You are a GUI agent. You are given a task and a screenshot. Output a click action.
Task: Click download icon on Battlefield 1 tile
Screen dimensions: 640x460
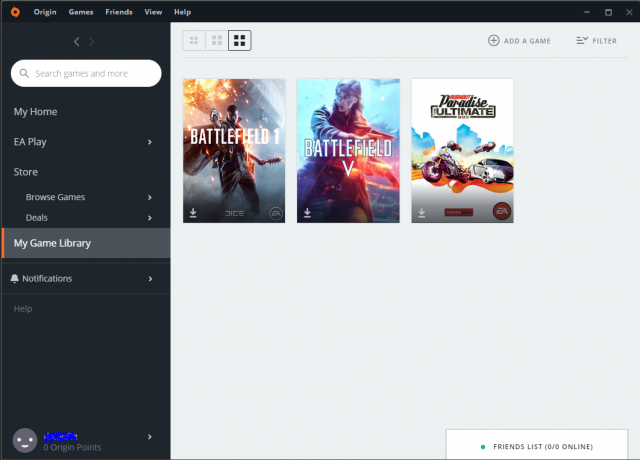[x=193, y=213]
